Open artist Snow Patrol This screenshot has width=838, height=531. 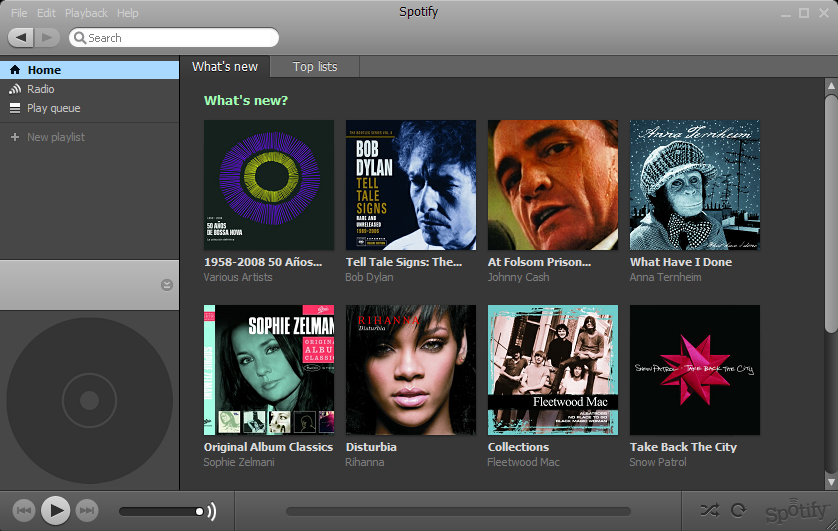658,462
